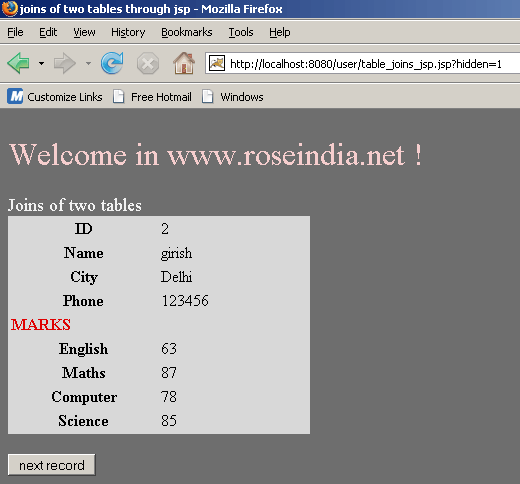This screenshot has height=484, width=520.
Task: Open the Bookmarks menu
Action: tap(187, 32)
